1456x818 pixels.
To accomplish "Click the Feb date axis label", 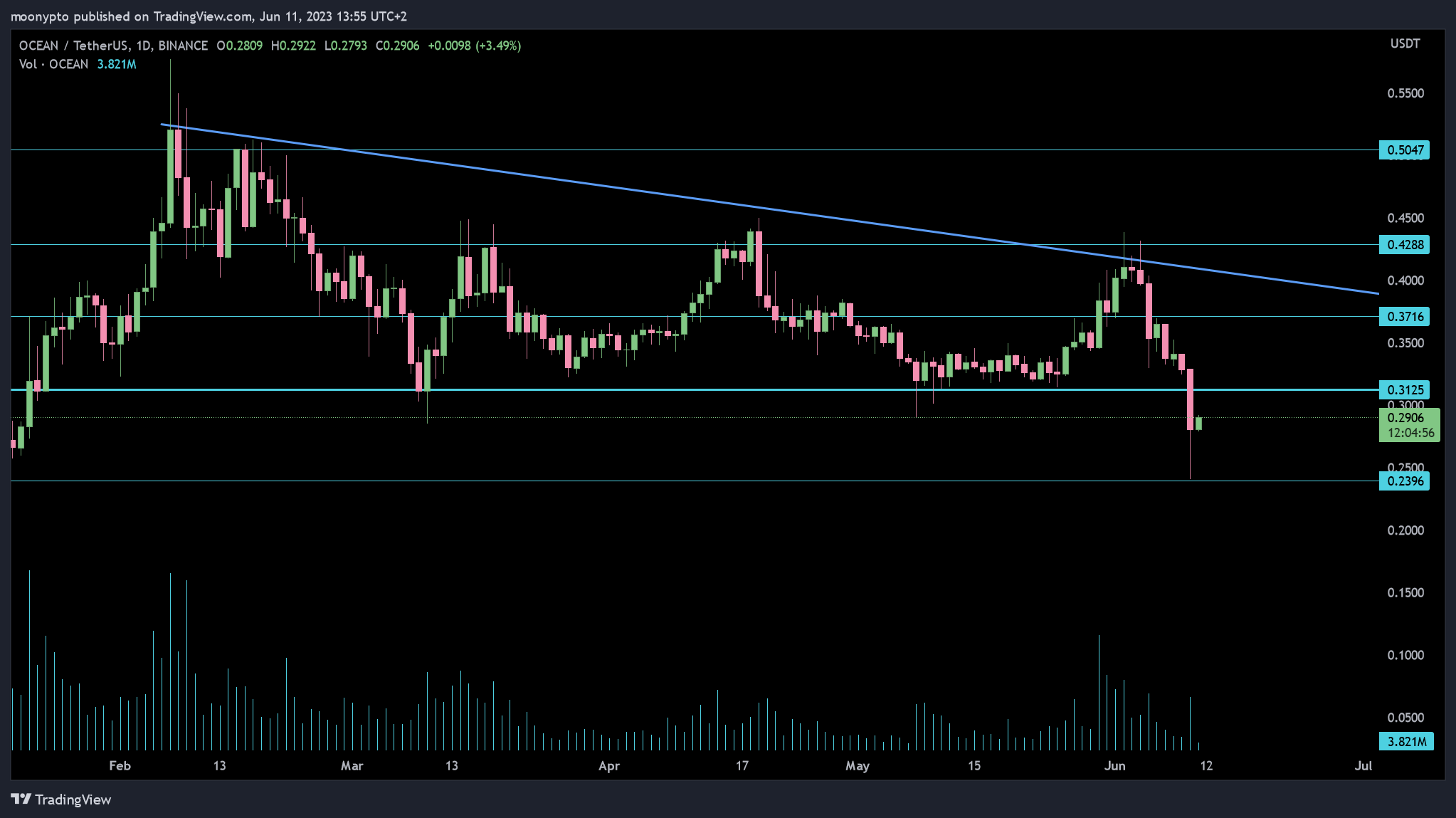I will [120, 766].
